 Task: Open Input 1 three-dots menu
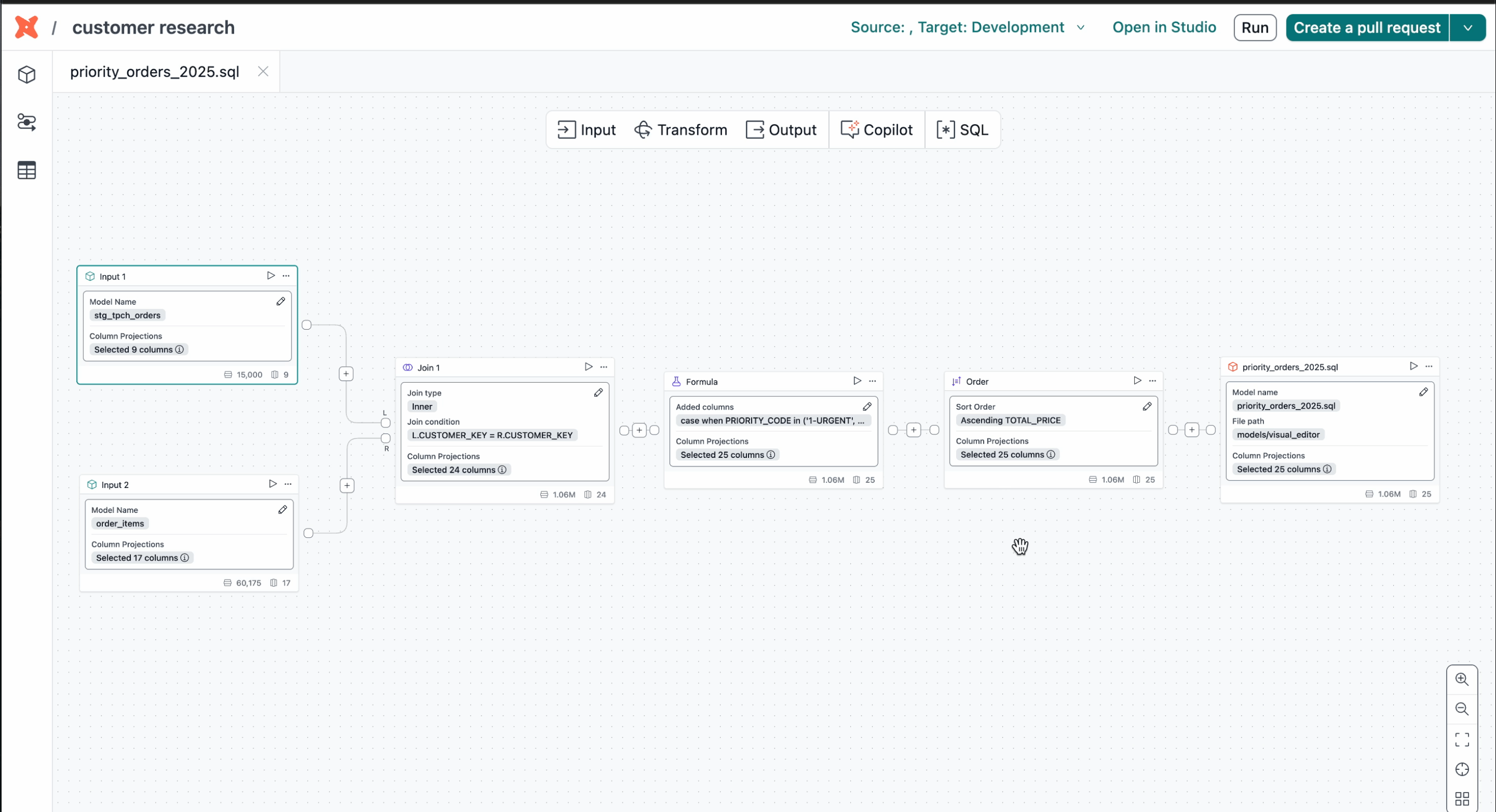pos(286,276)
